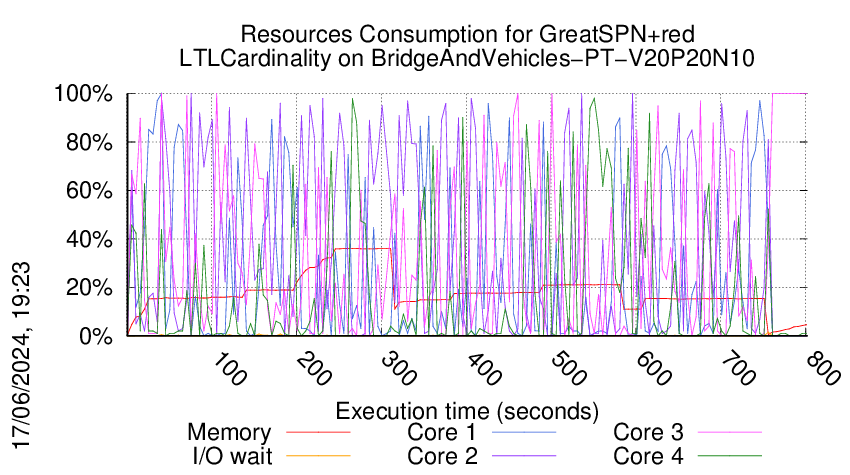Viewport: 850px width, 475px height.
Task: Click the red Memory legend line sample
Action: (x=318, y=433)
